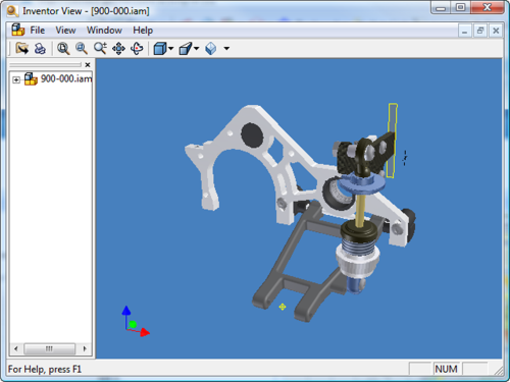
Task: Click the Open file toolbar icon
Action: (x=22, y=49)
